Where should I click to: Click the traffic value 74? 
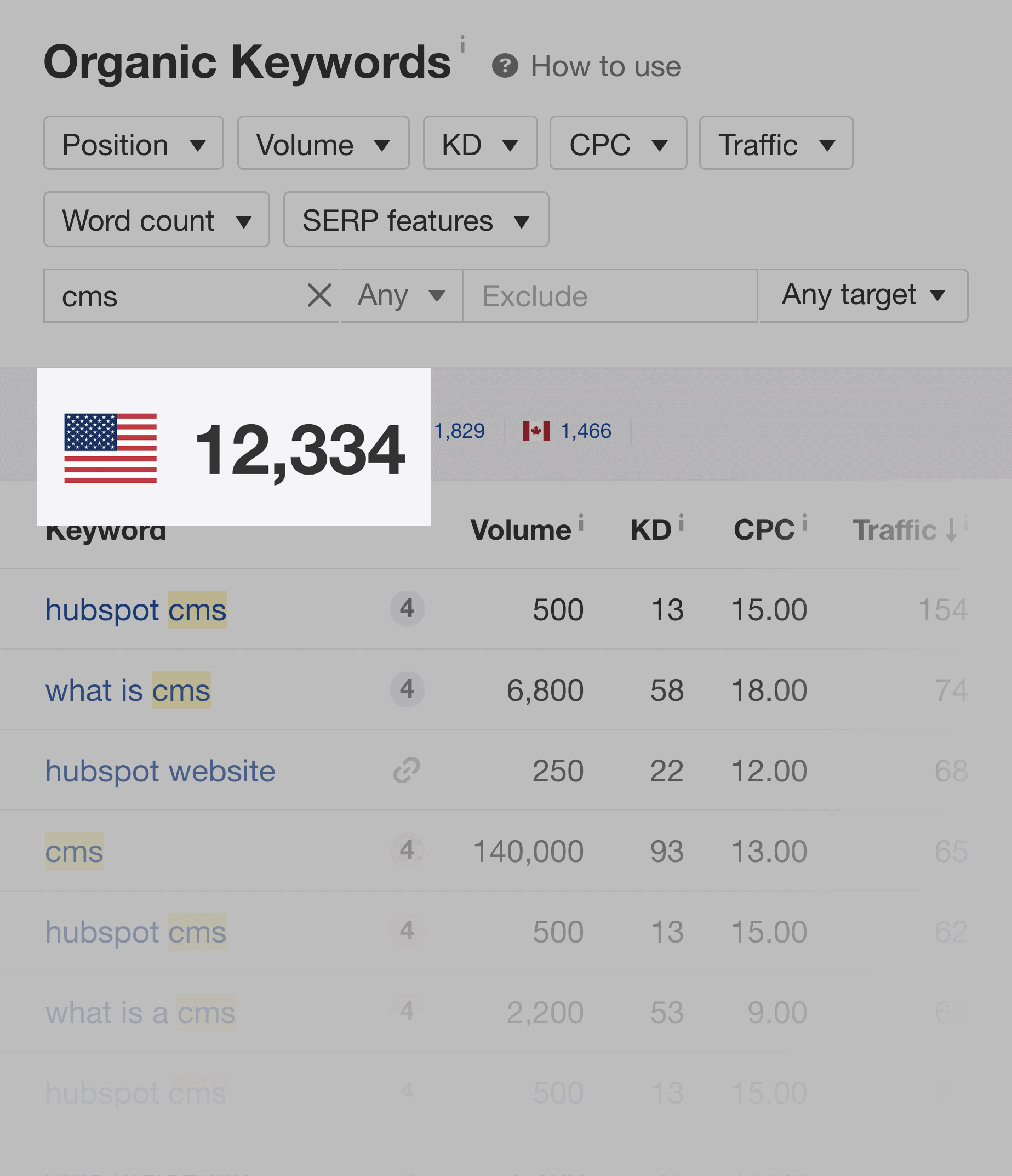pyautogui.click(x=951, y=690)
